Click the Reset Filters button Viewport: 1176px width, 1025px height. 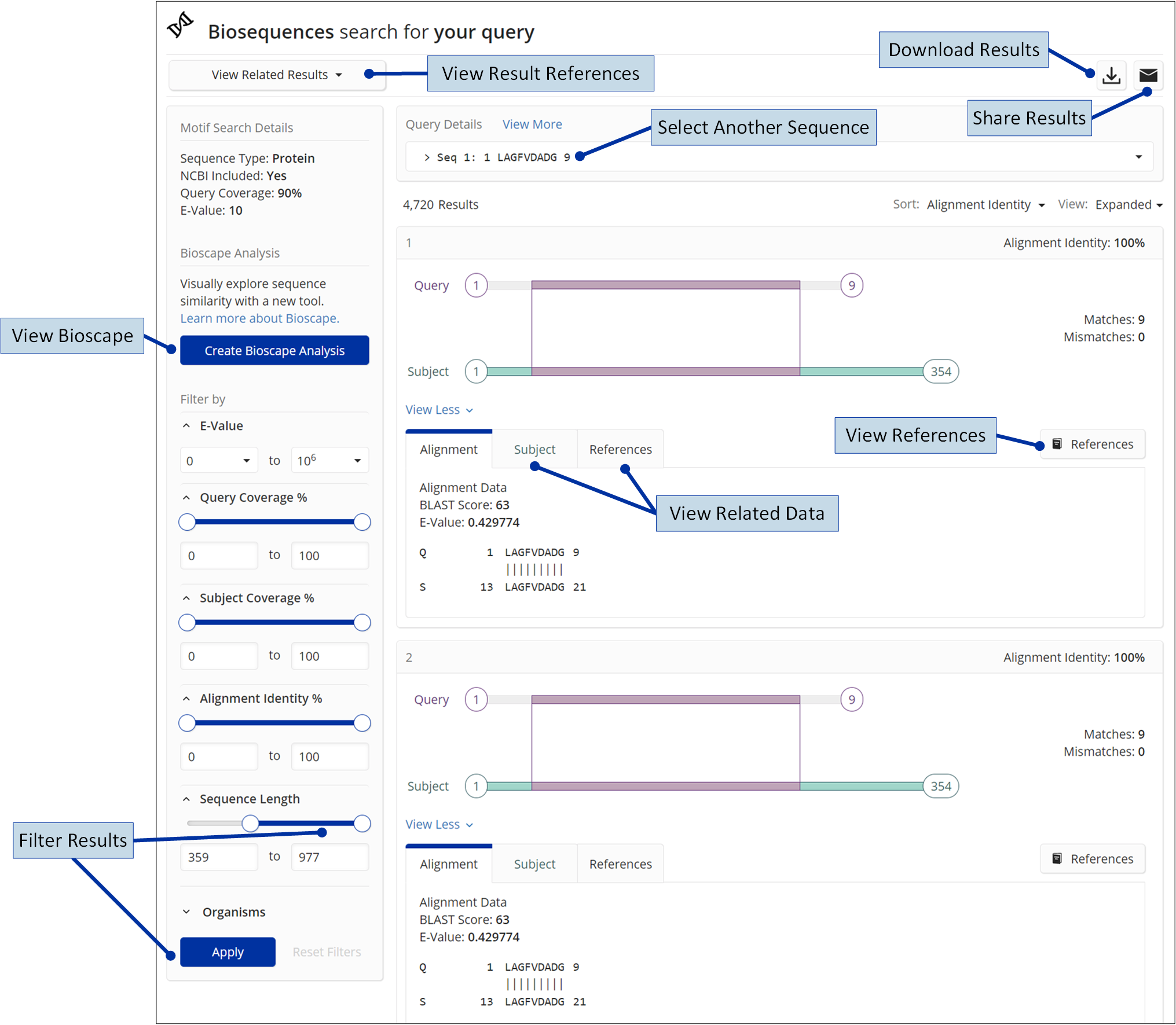(327, 952)
